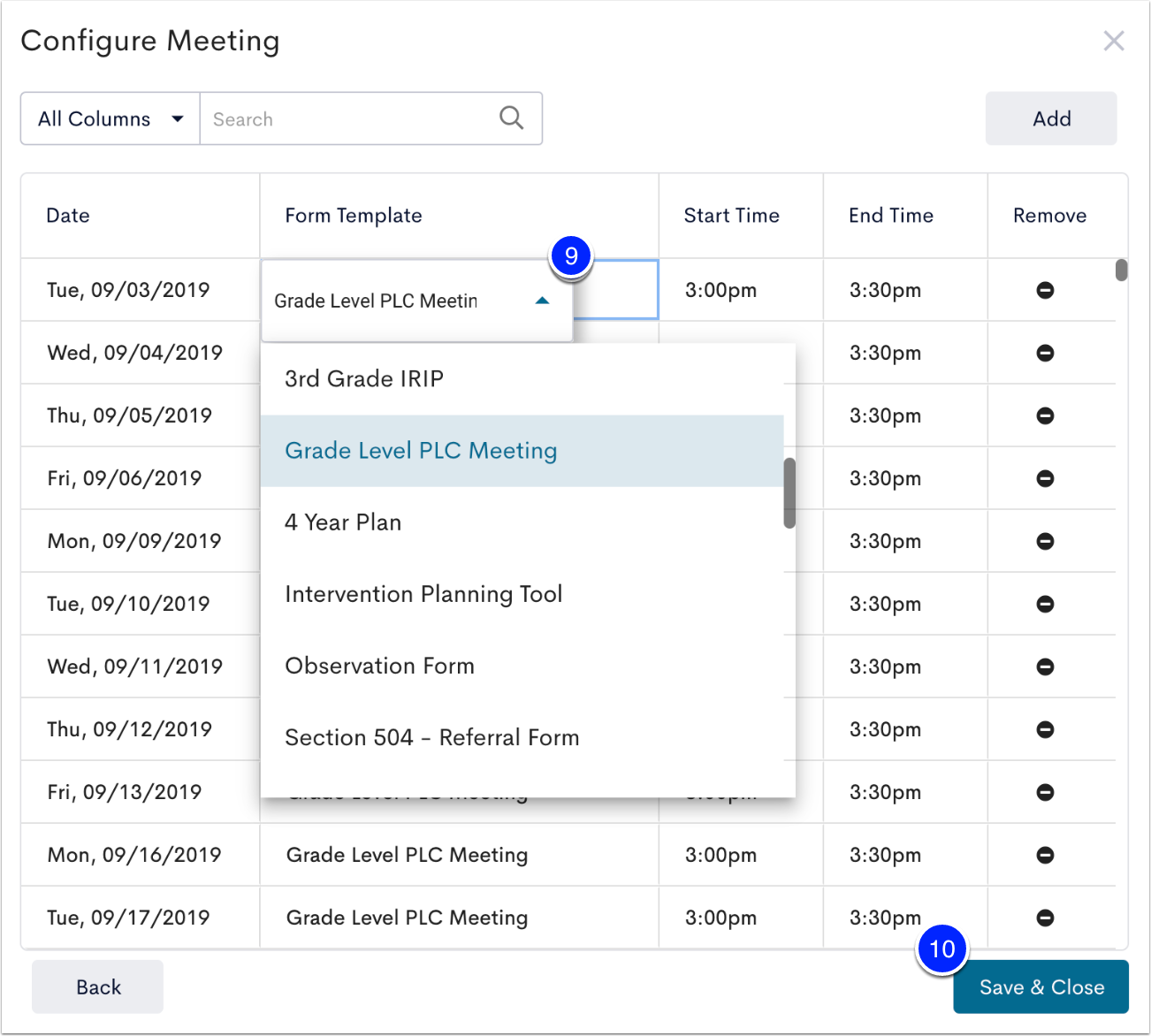Image resolution: width=1151 pixels, height=1036 pixels.
Task: Remove the Tue, 09/10/2019 meeting row
Action: click(x=1045, y=604)
